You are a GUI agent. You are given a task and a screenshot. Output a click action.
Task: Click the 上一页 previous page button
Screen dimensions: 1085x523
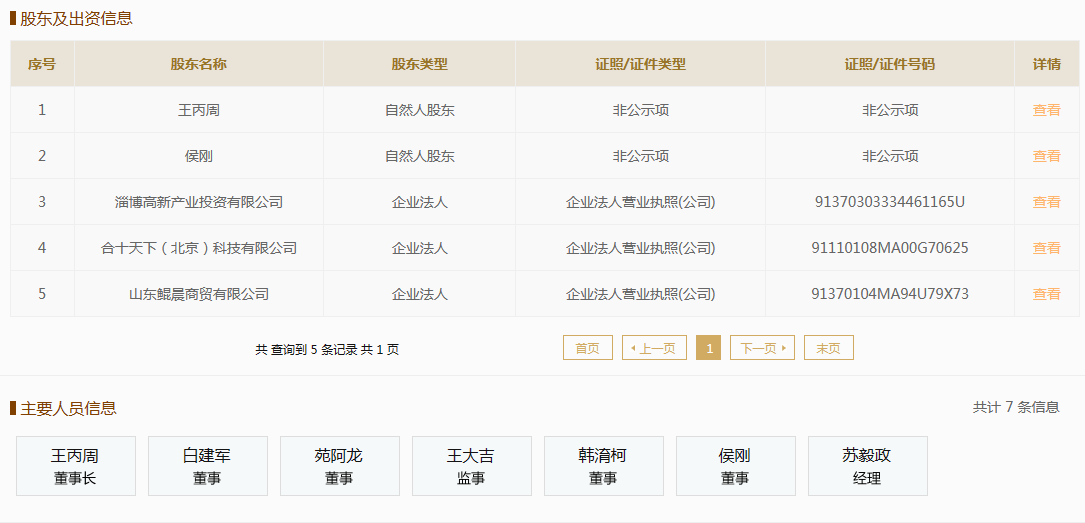click(654, 348)
